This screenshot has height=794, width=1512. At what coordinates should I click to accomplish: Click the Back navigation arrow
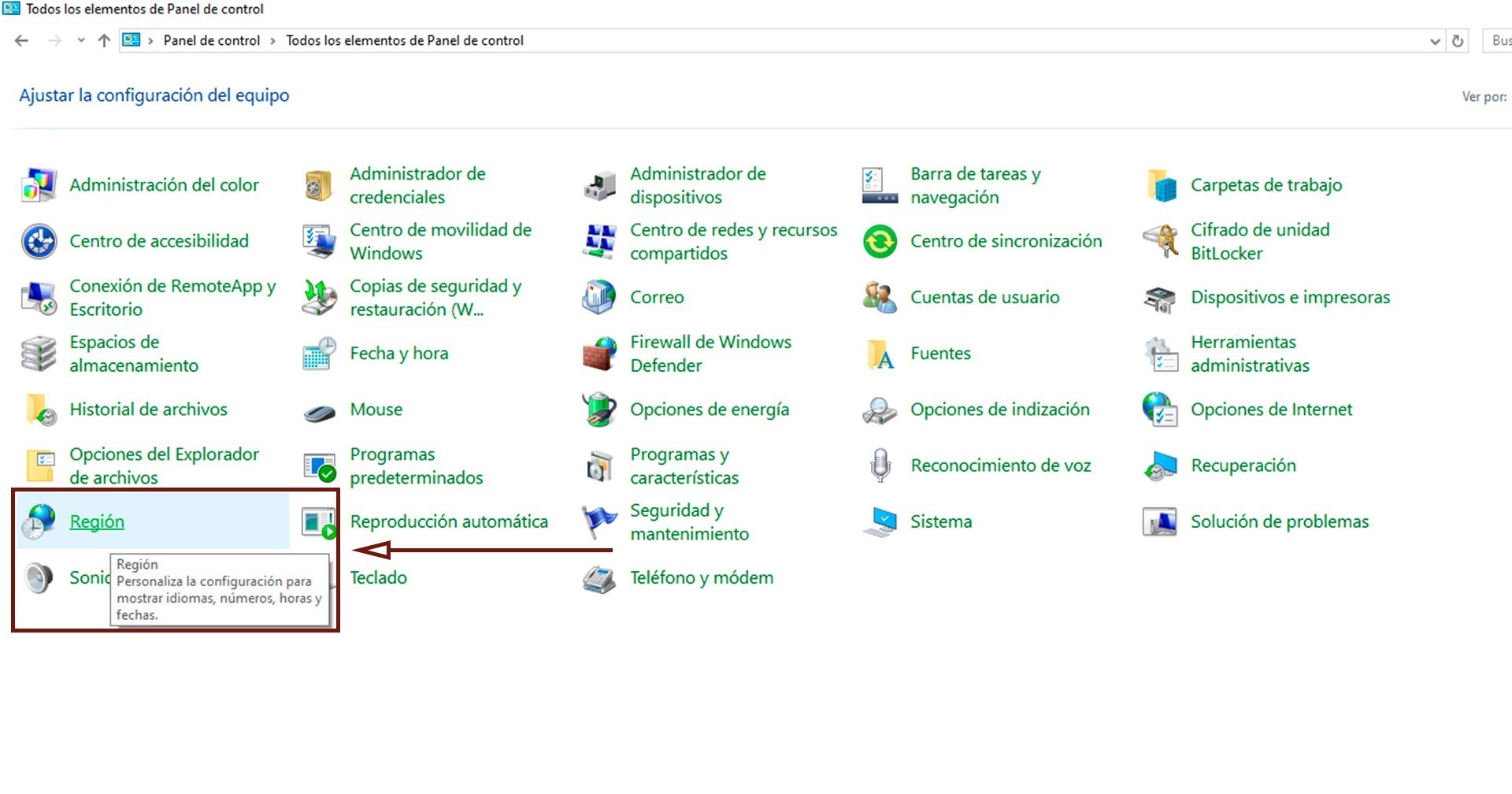click(x=21, y=41)
